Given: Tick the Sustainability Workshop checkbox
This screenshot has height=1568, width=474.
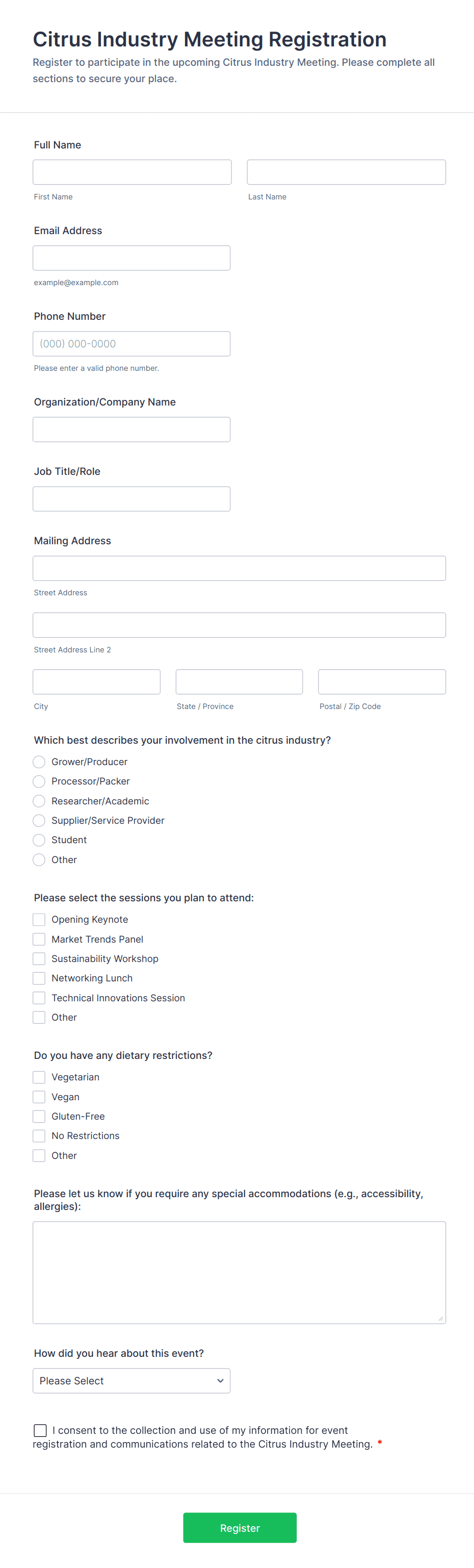Looking at the screenshot, I should (x=39, y=958).
